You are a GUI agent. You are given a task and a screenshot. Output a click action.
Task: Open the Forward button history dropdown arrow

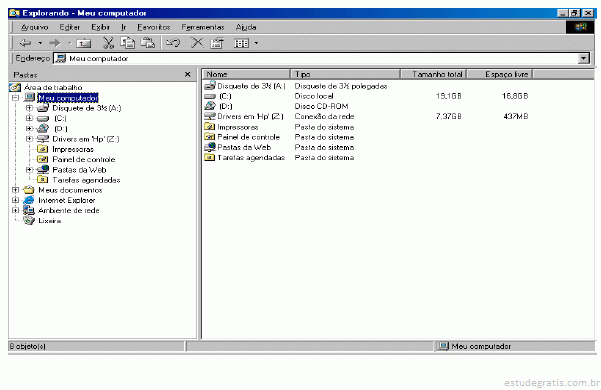click(70, 43)
